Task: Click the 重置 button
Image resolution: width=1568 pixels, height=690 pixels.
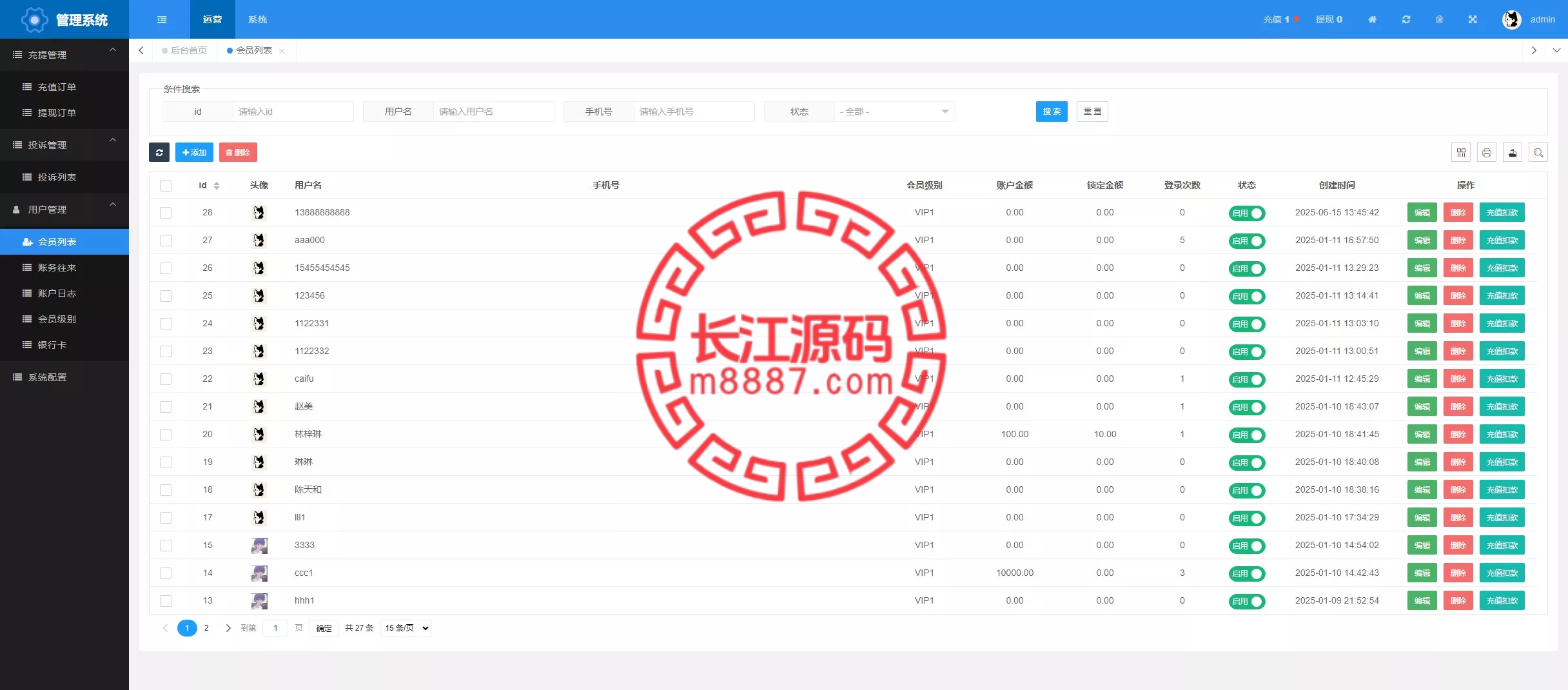Action: point(1092,112)
